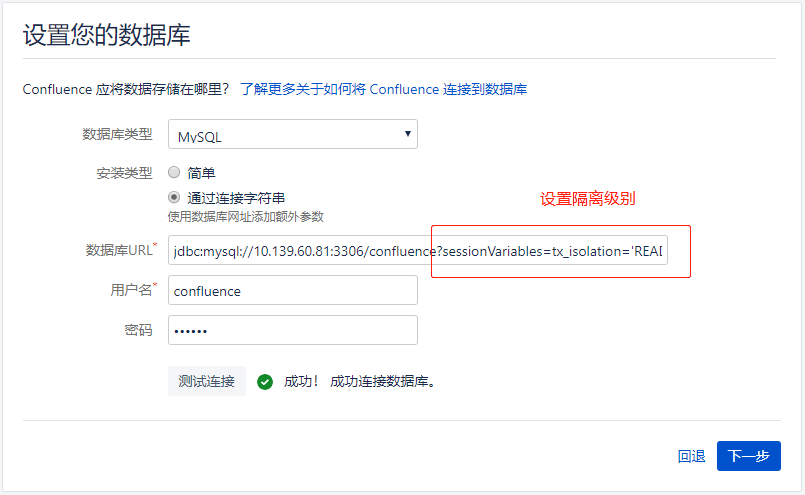Click the red 设置隔离级别 annotation text
The height and width of the screenshot is (495, 805).
(588, 198)
